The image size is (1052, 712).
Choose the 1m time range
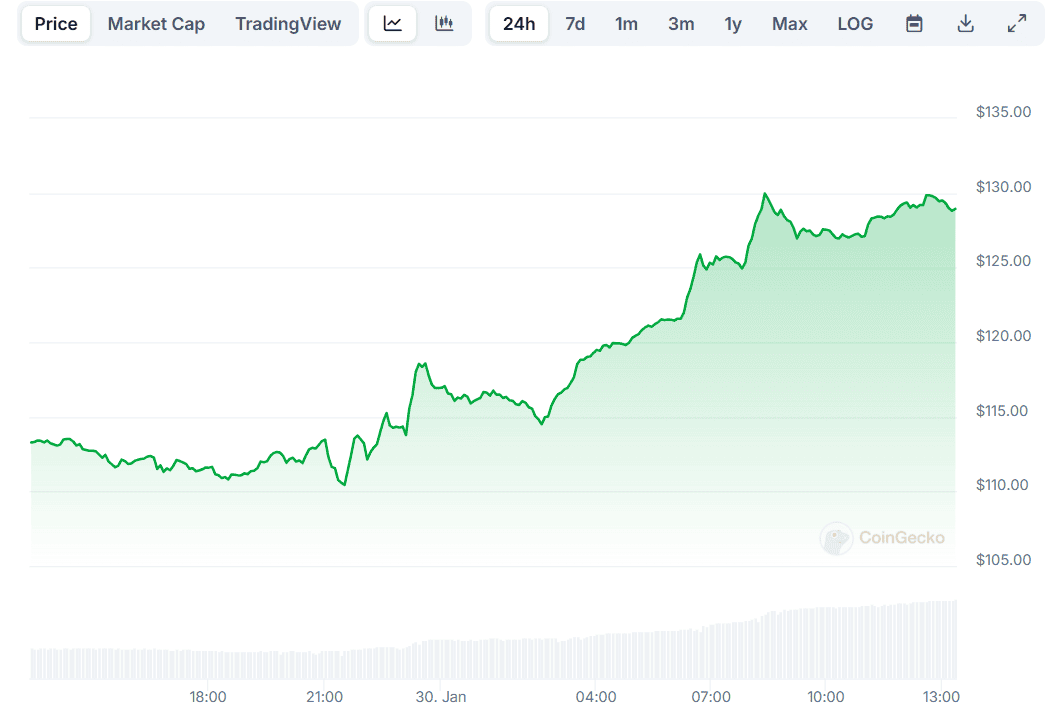pos(627,24)
